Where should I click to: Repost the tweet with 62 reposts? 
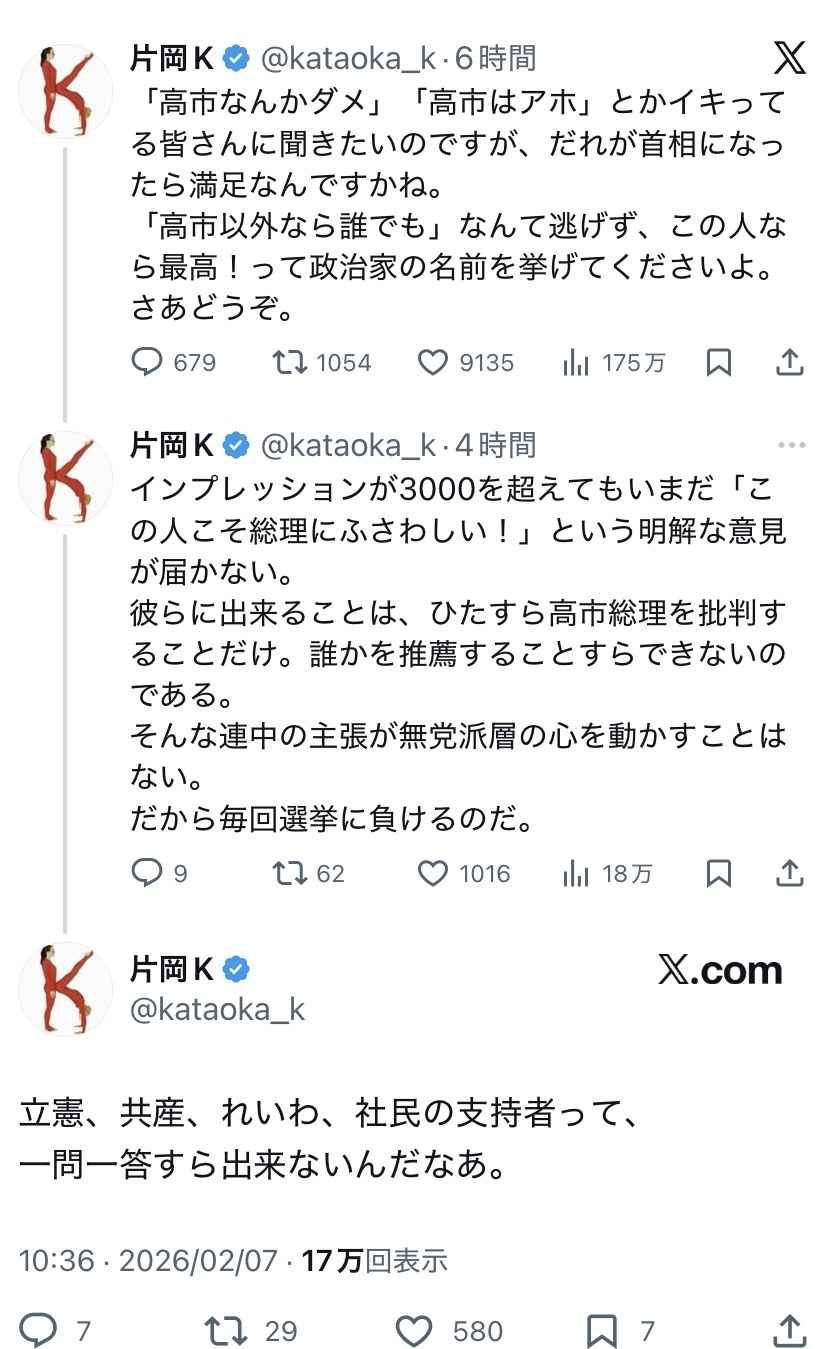[x=290, y=873]
